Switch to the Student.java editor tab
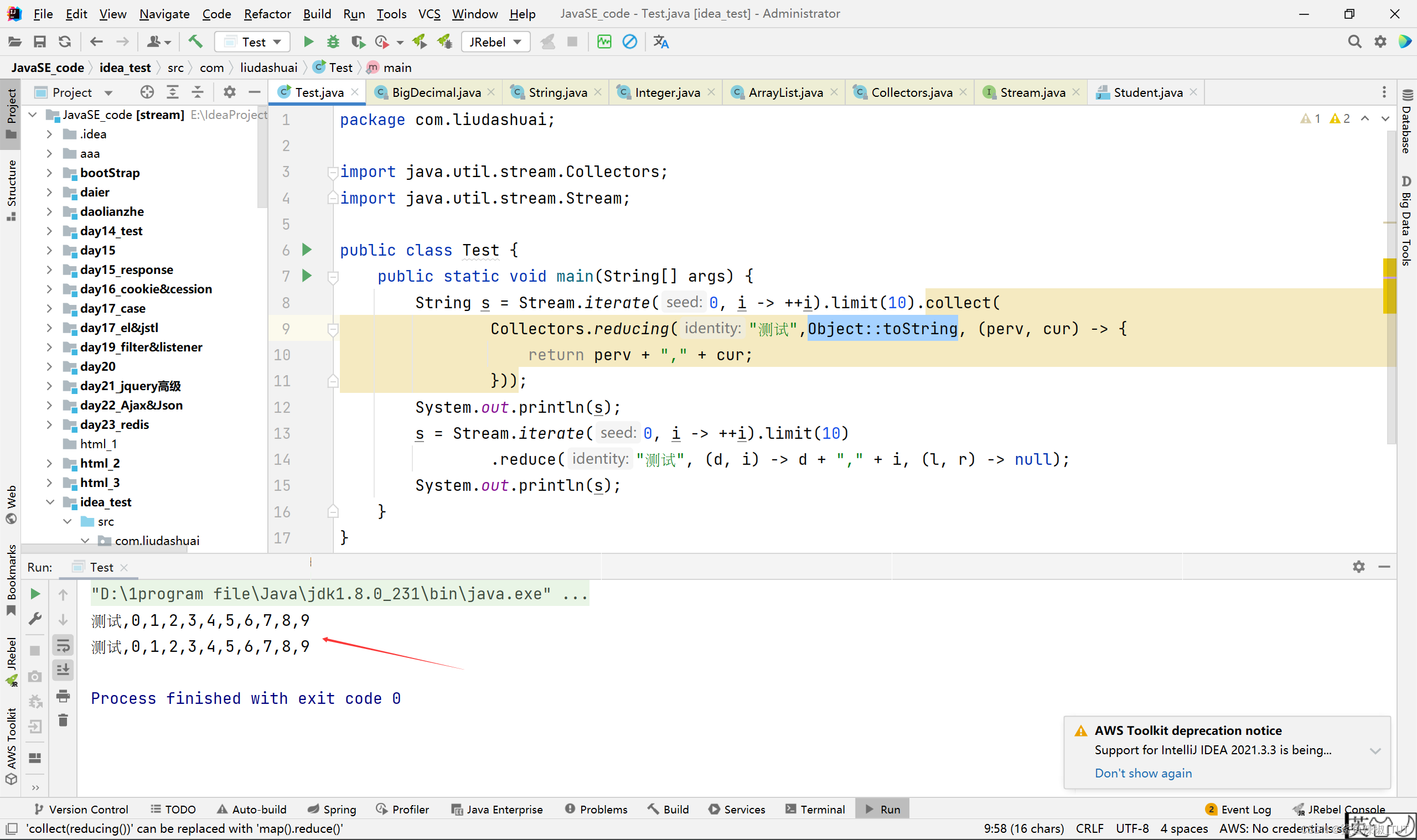The height and width of the screenshot is (840, 1417). 1148,91
